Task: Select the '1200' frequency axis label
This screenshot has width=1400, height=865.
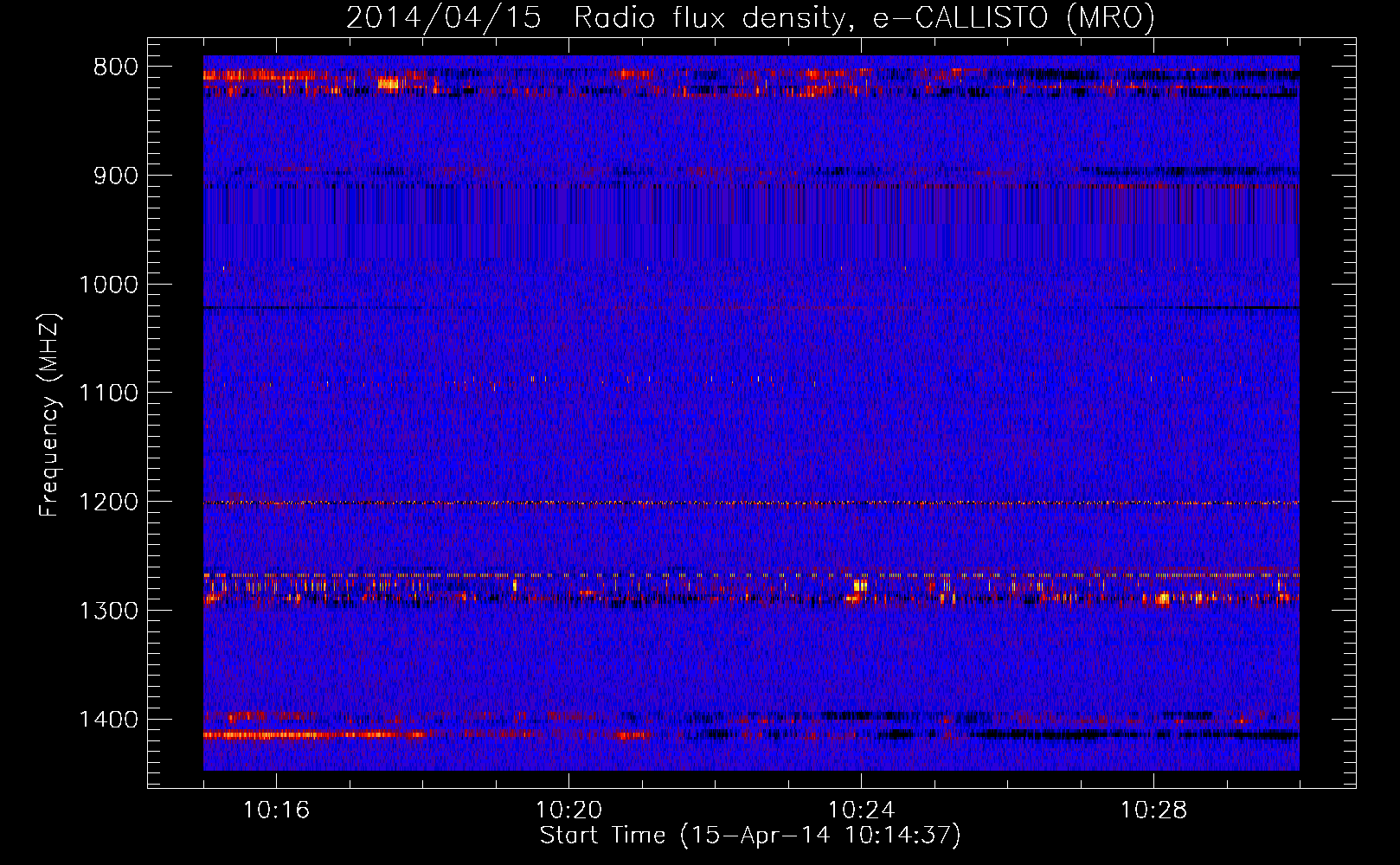Action: point(108,503)
